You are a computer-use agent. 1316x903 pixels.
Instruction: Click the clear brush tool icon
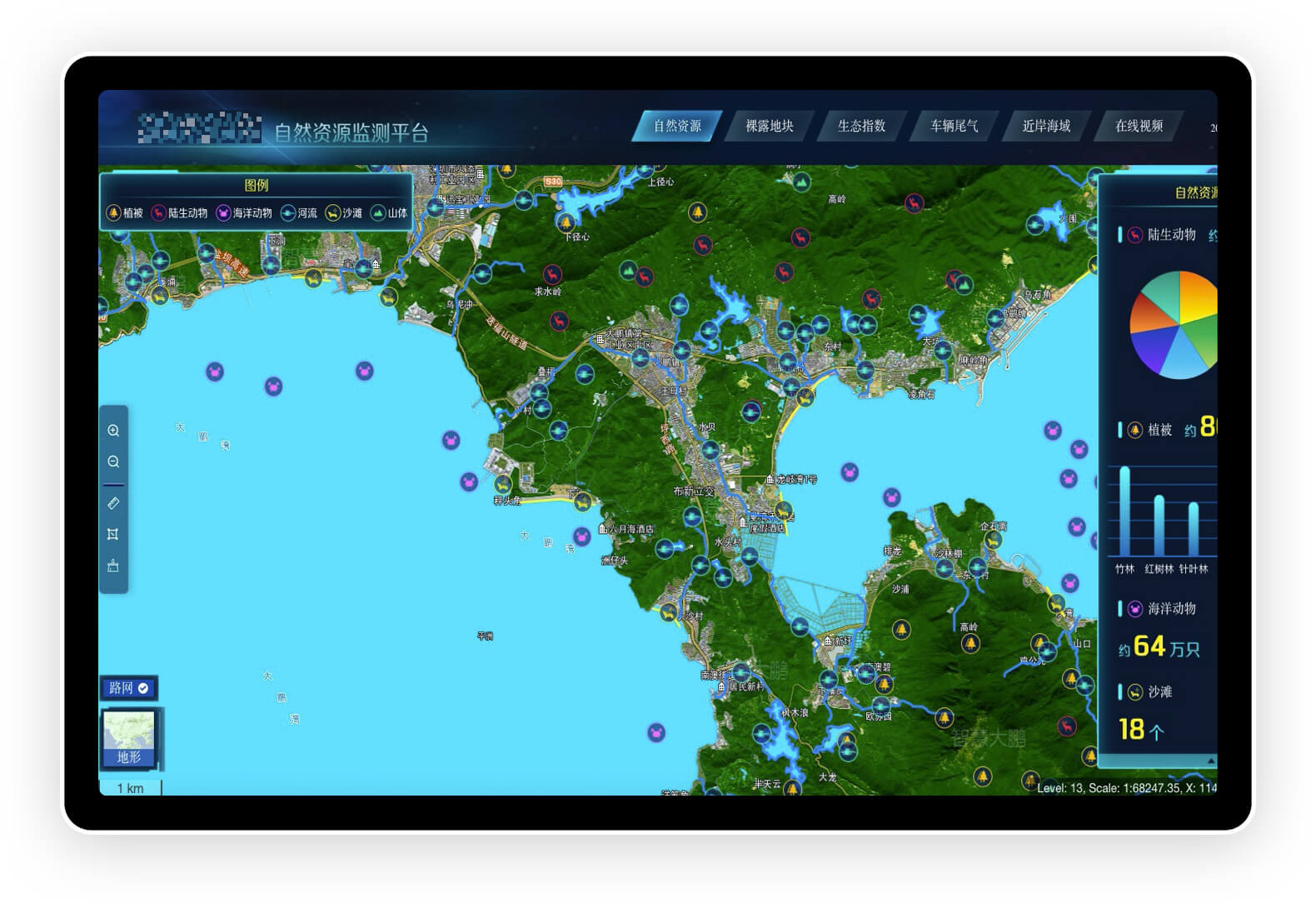113,566
